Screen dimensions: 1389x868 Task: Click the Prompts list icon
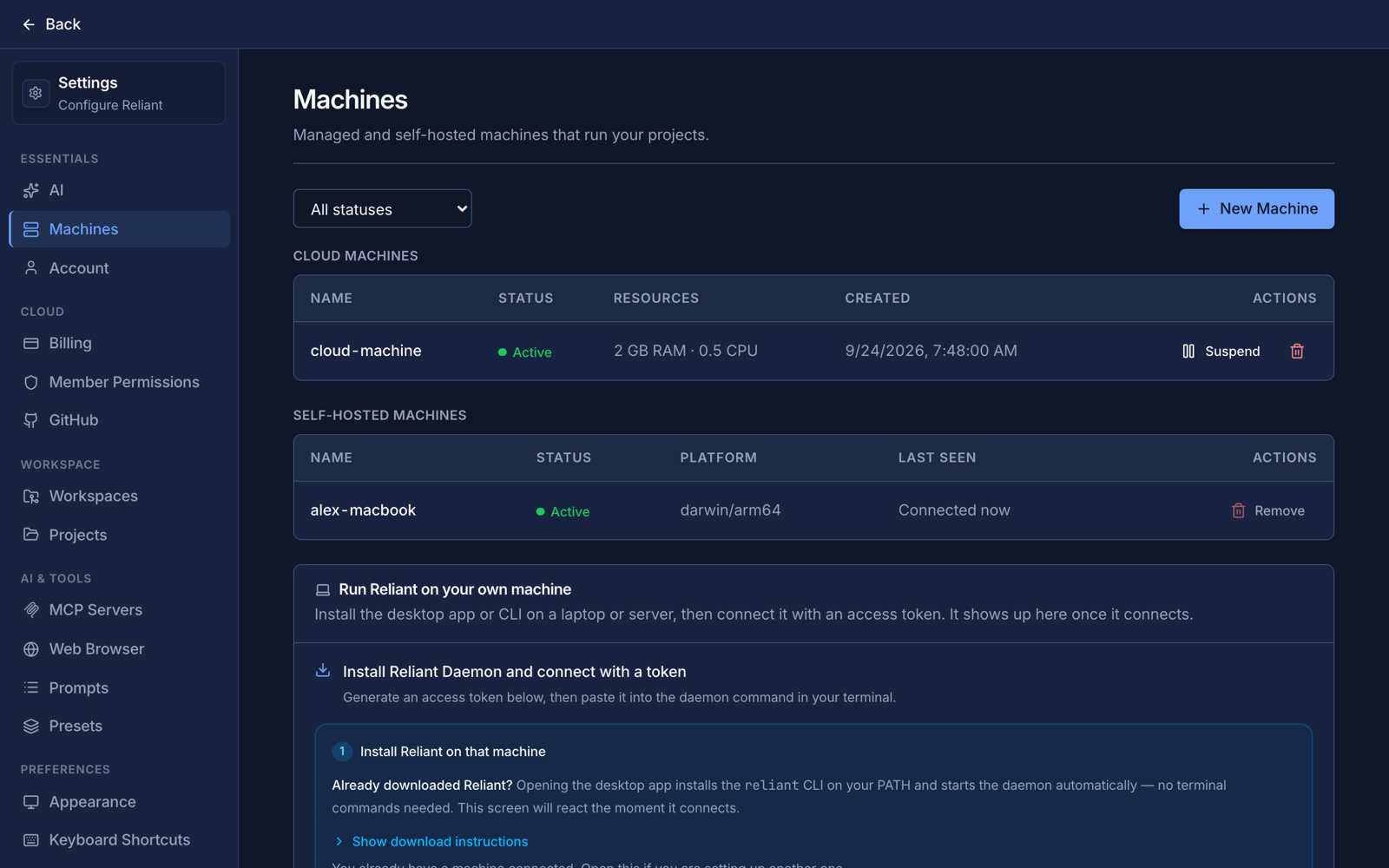(31, 687)
